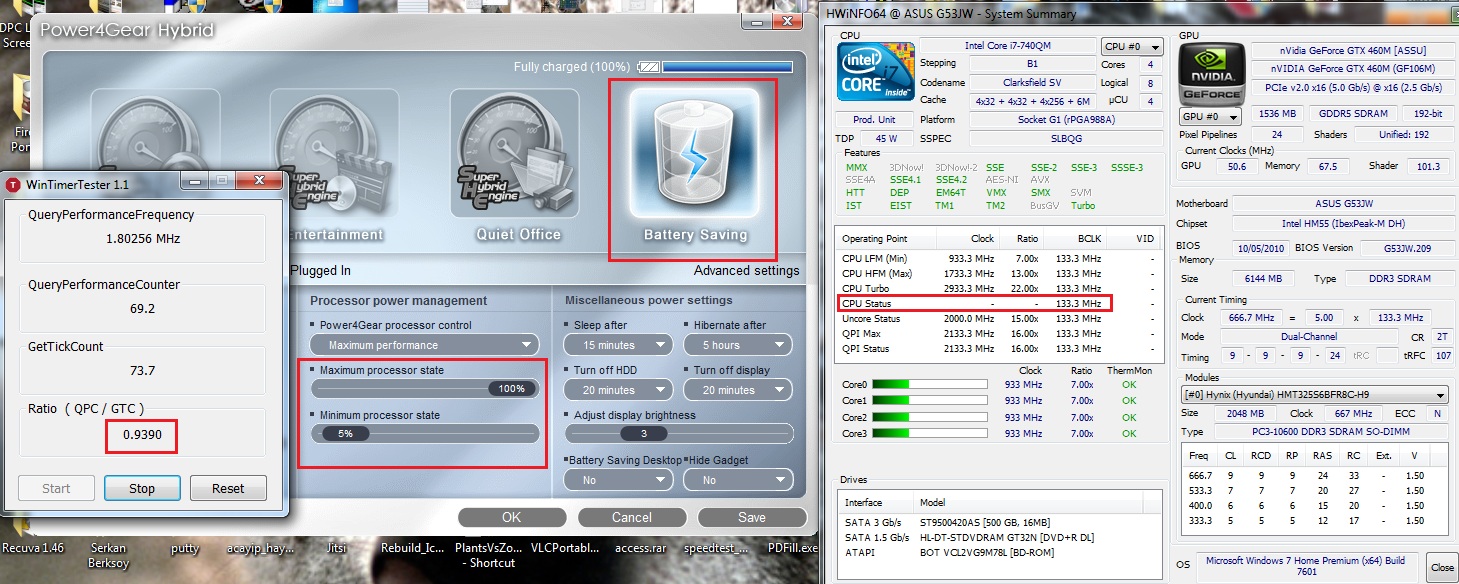Expand the Sleep after dropdown
Viewport: 1459px width, 584px height.
(618, 345)
